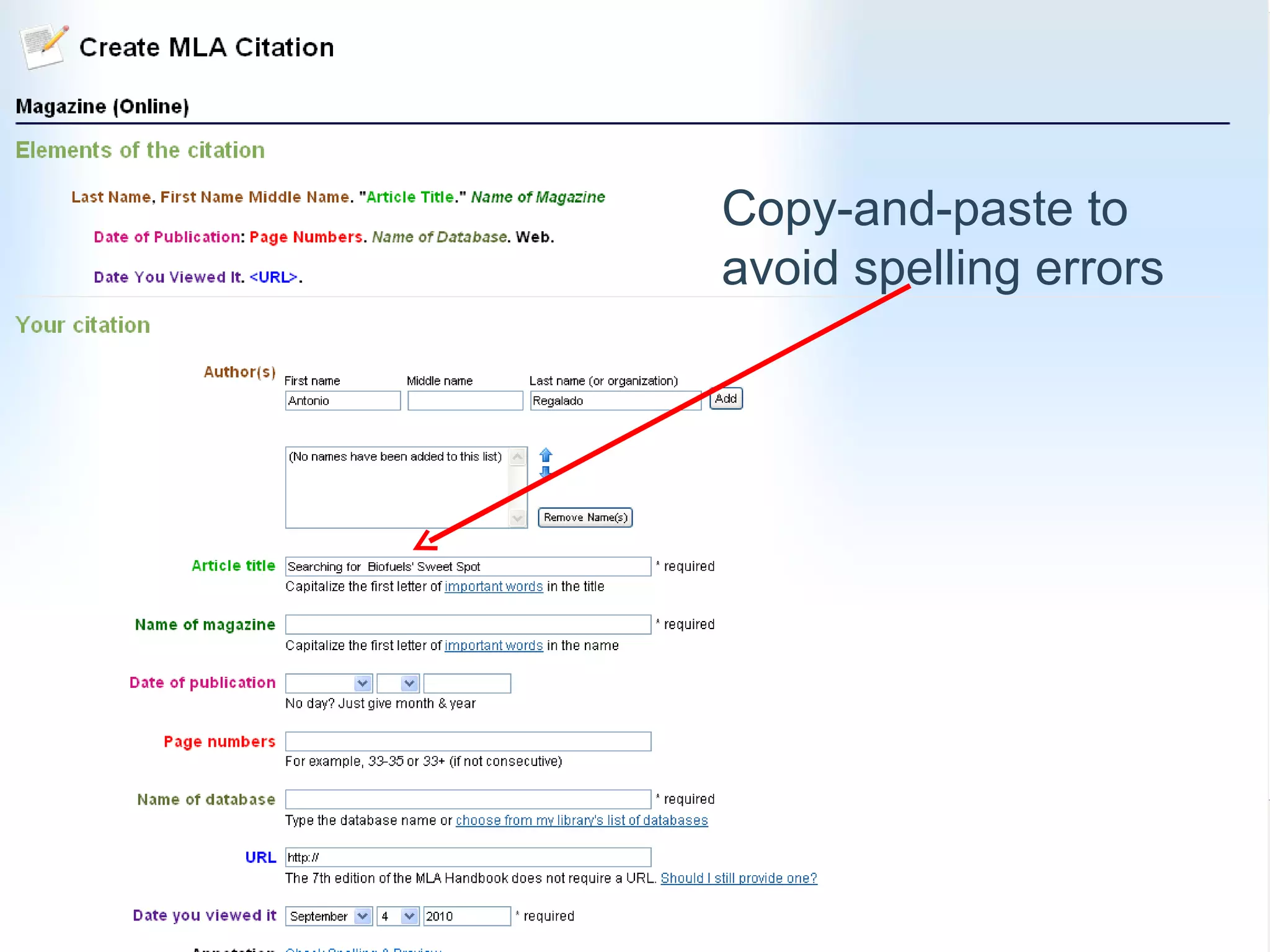This screenshot has width=1270, height=952.
Task: Click the names list scroll up arrow
Action: 517,457
